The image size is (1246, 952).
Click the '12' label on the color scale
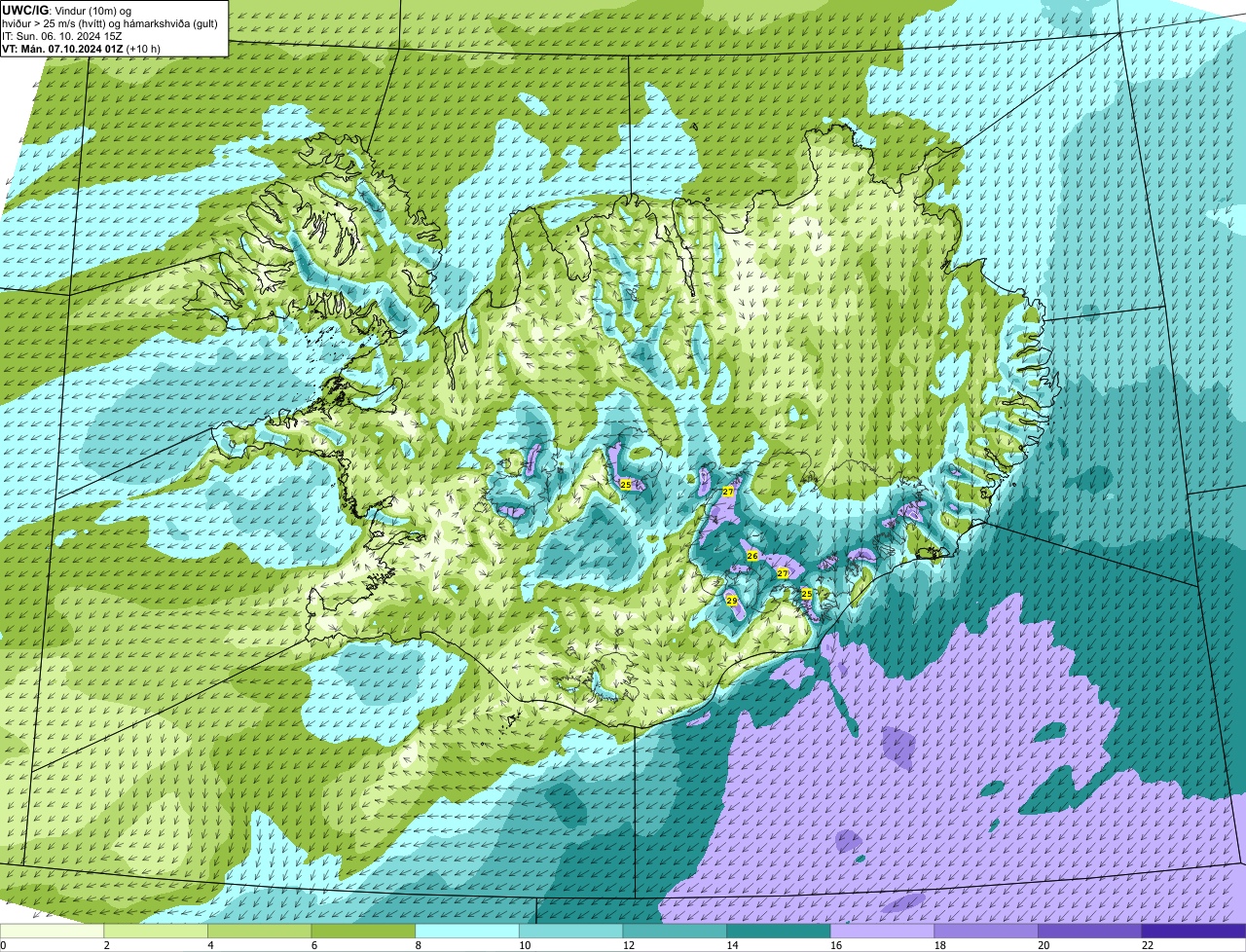point(629,945)
